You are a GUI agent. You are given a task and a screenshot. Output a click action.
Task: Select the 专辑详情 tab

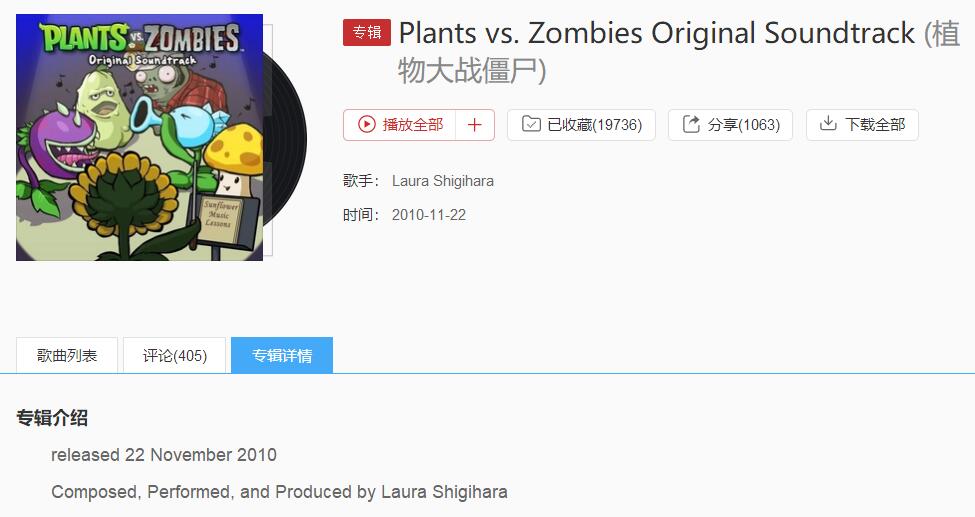pyautogui.click(x=282, y=355)
